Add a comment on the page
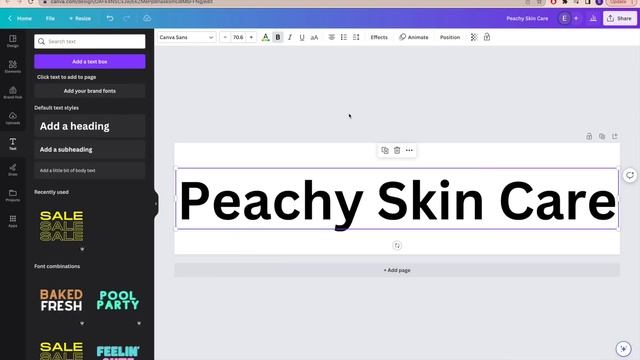The height and width of the screenshot is (360, 640). click(x=630, y=175)
